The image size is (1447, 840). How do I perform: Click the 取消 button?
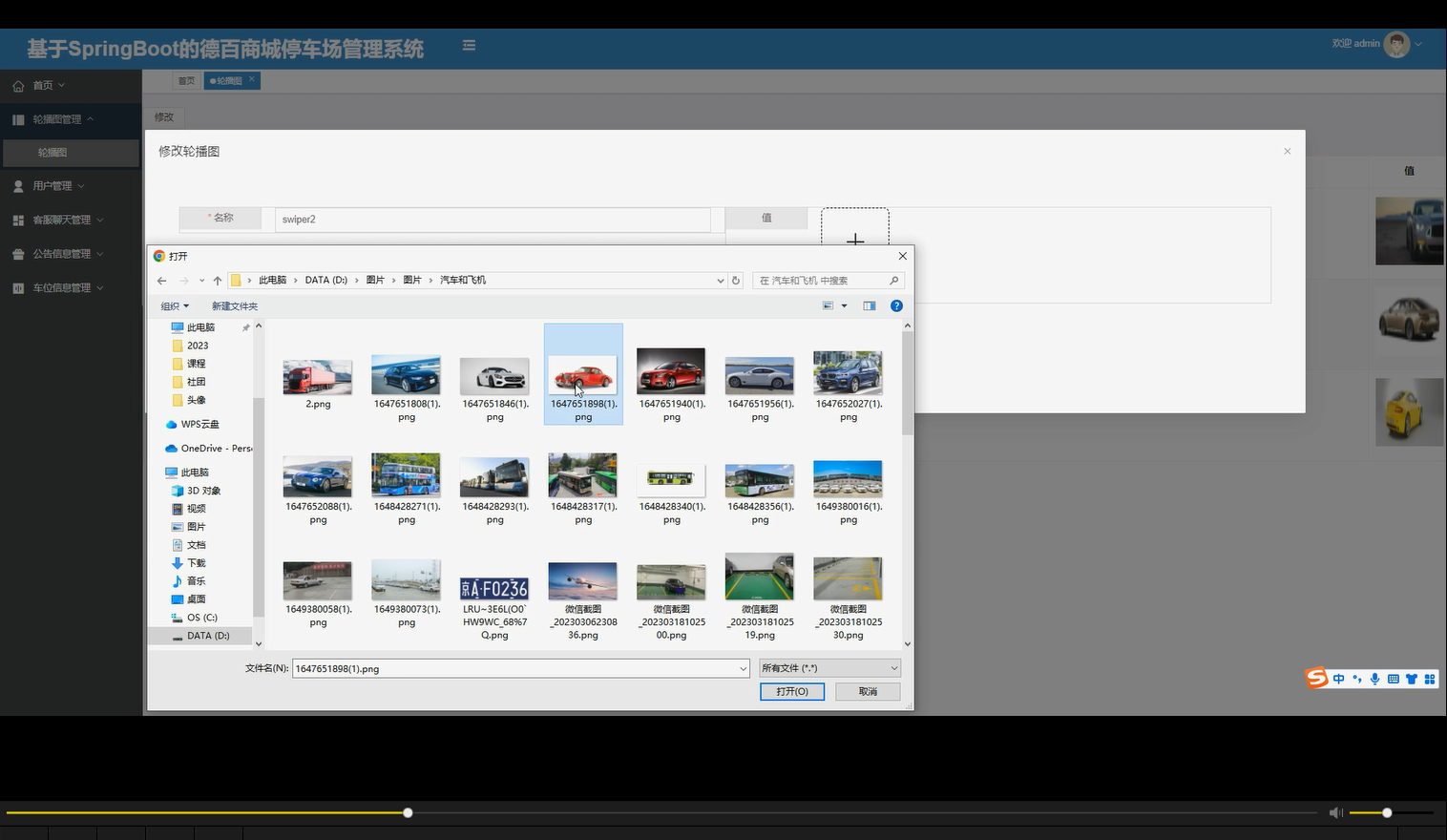click(868, 692)
